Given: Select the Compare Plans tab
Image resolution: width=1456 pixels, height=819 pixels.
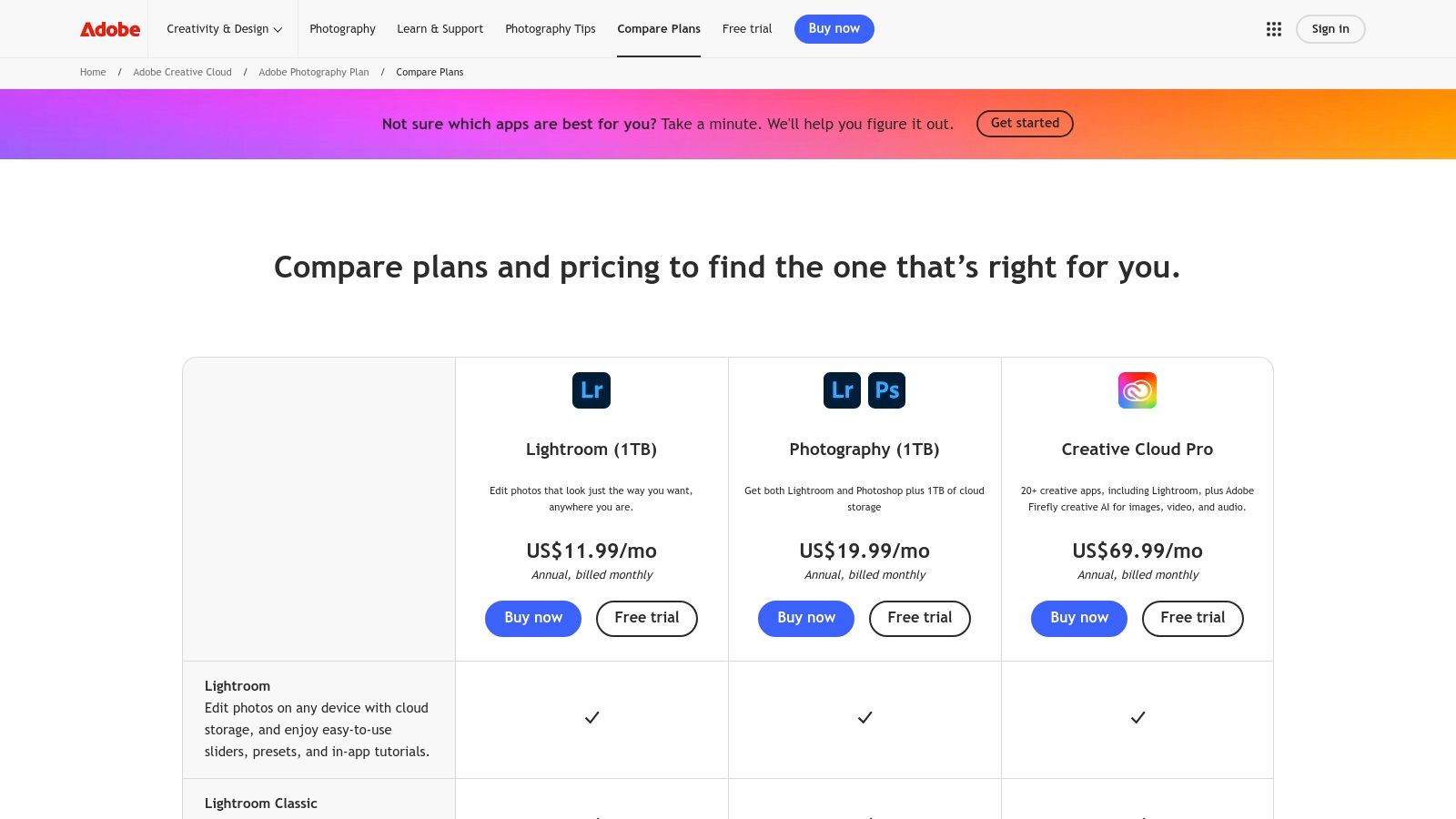Looking at the screenshot, I should coord(659,29).
